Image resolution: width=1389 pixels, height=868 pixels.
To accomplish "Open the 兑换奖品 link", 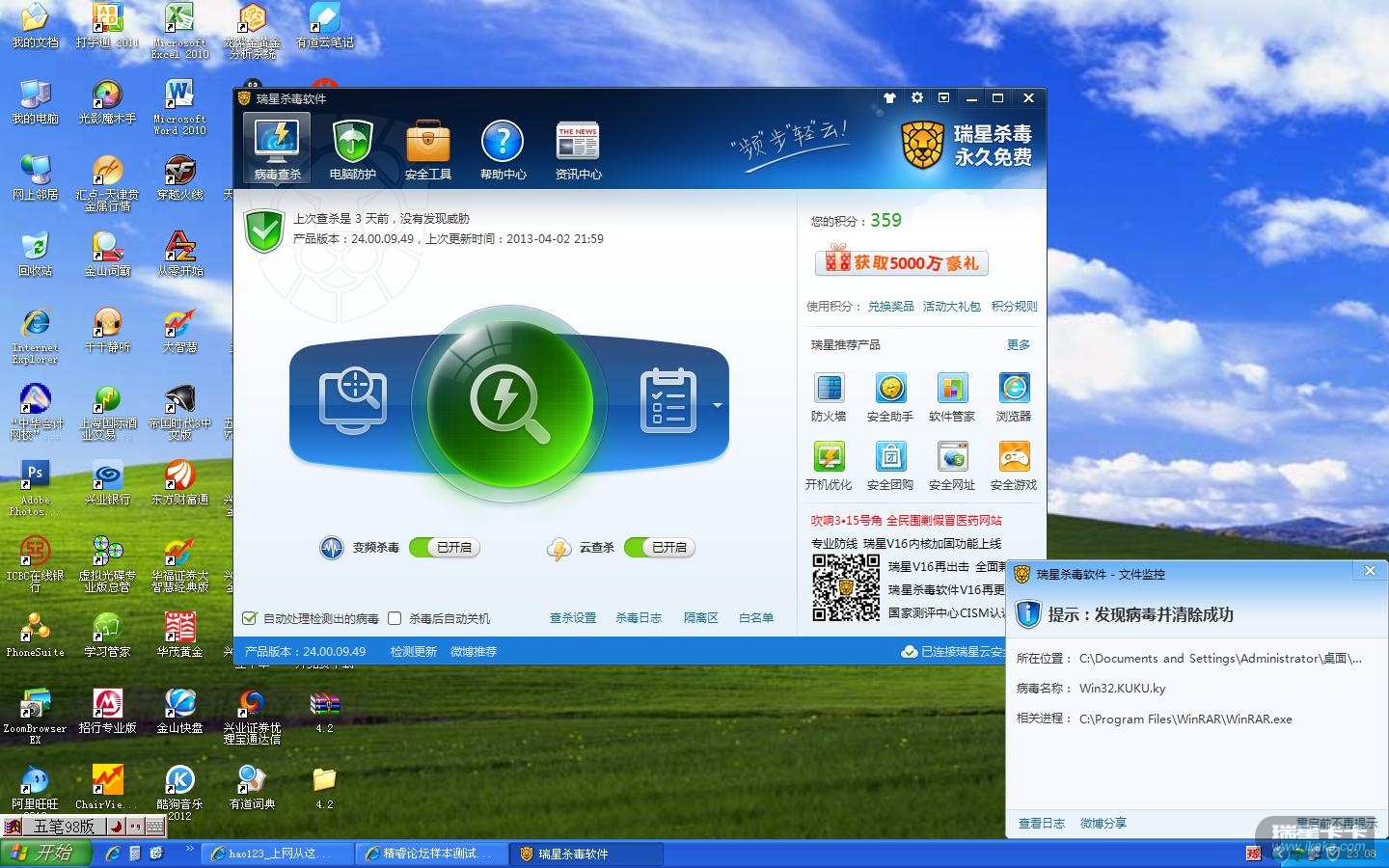I will point(890,307).
